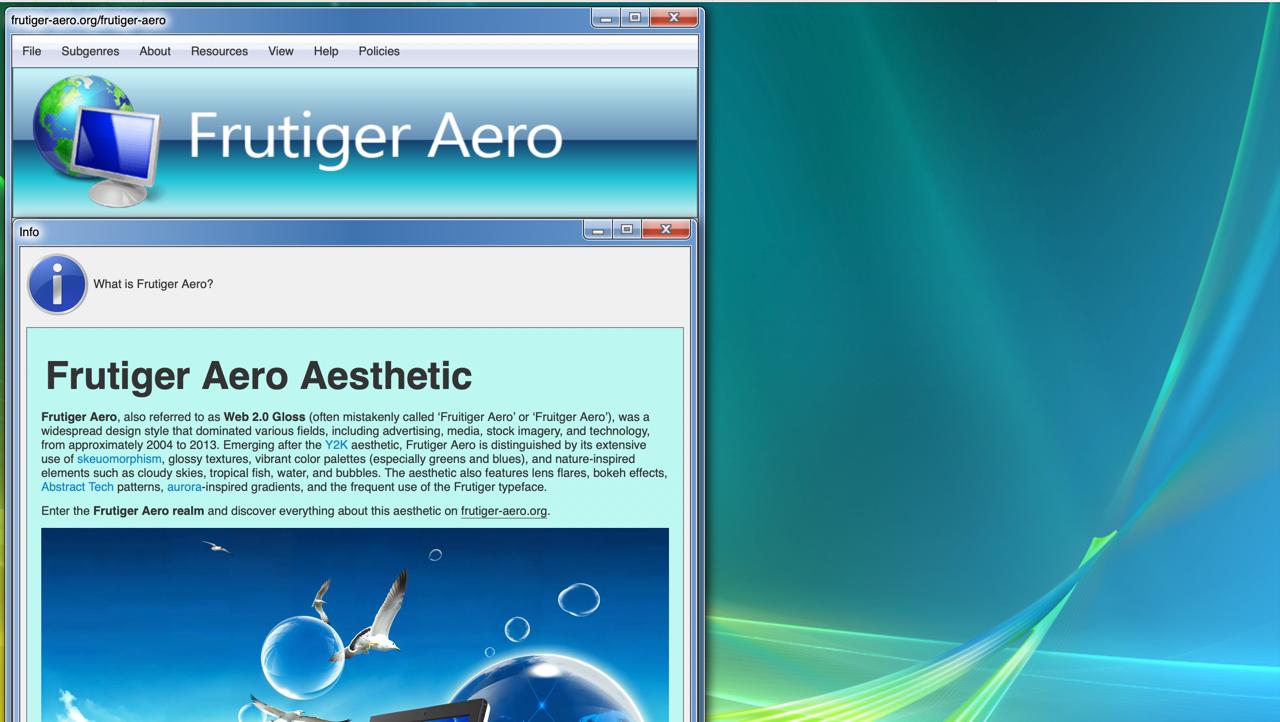
Task: Follow the aurora link
Action: click(x=184, y=487)
